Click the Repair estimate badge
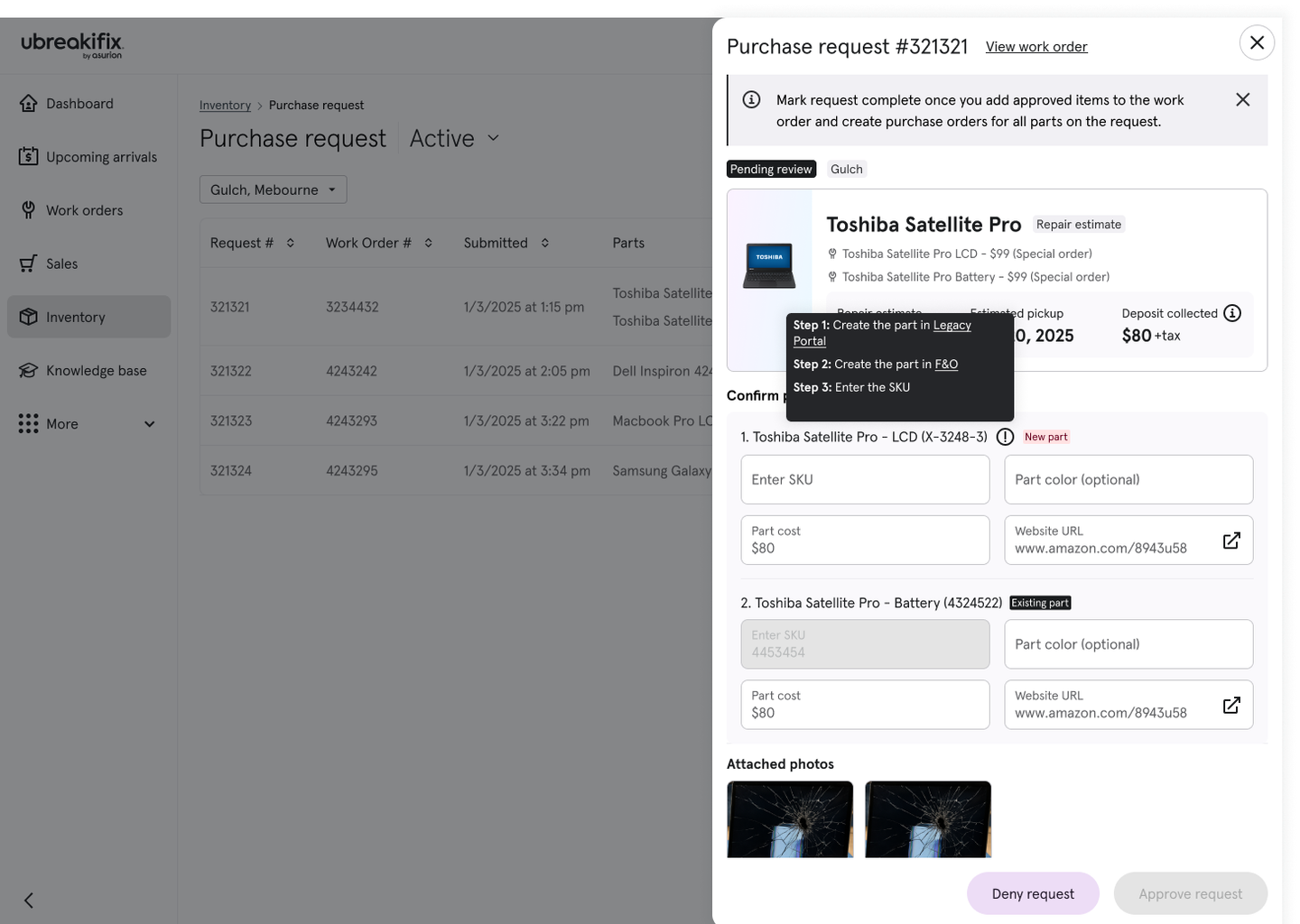Image resolution: width=1300 pixels, height=924 pixels. [1079, 225]
